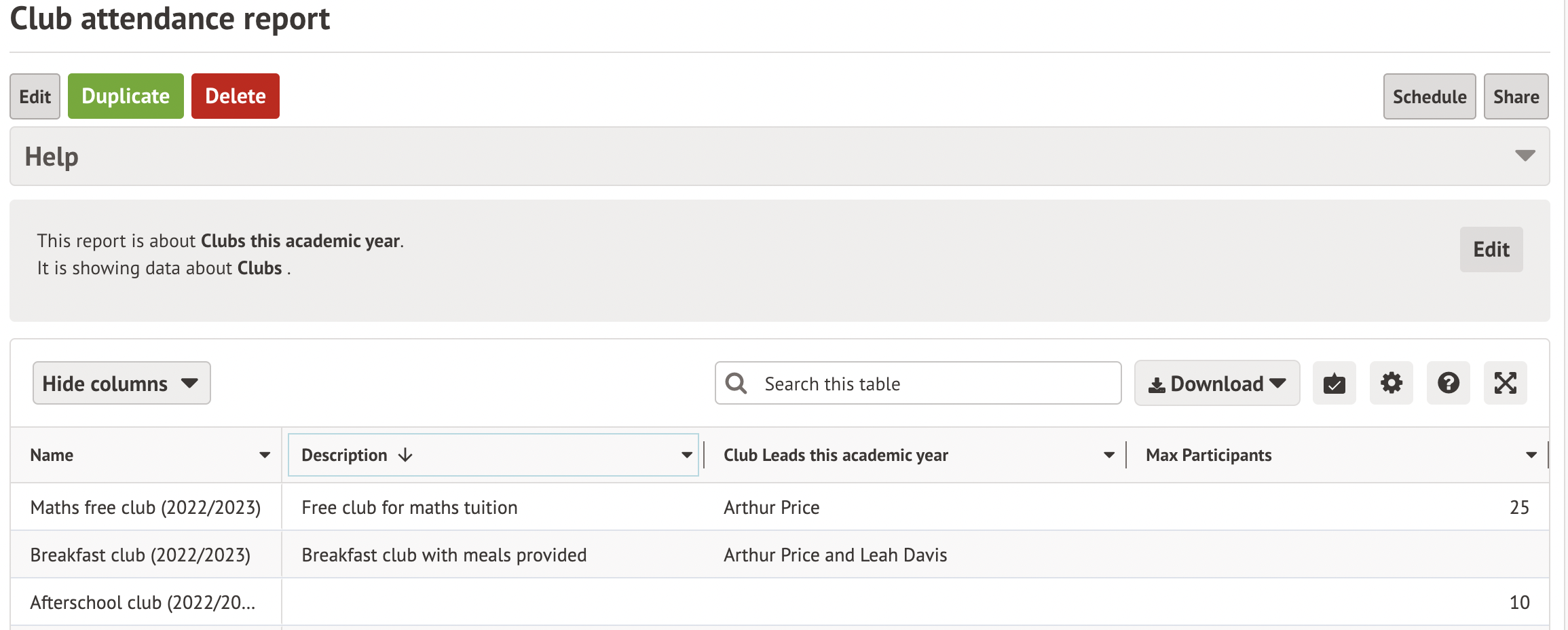Click the Share button
This screenshot has width=1568, height=630.
(1515, 96)
